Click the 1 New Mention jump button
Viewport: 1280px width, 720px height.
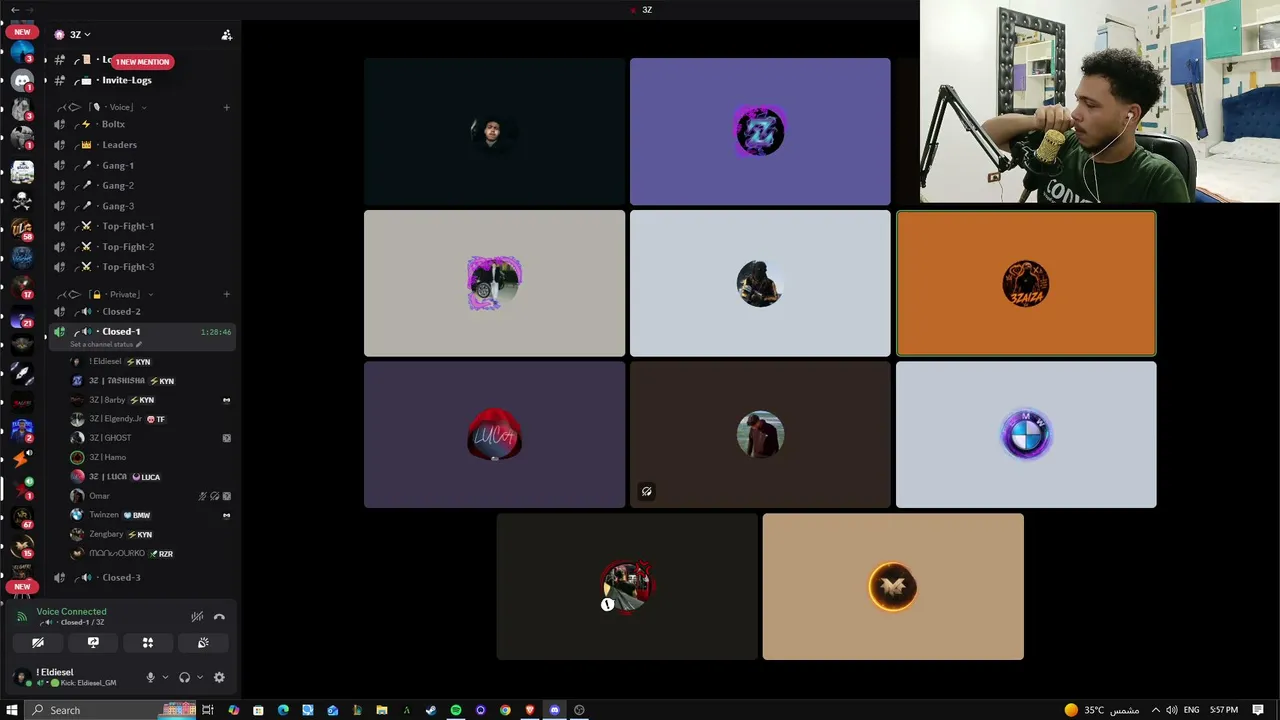[142, 62]
